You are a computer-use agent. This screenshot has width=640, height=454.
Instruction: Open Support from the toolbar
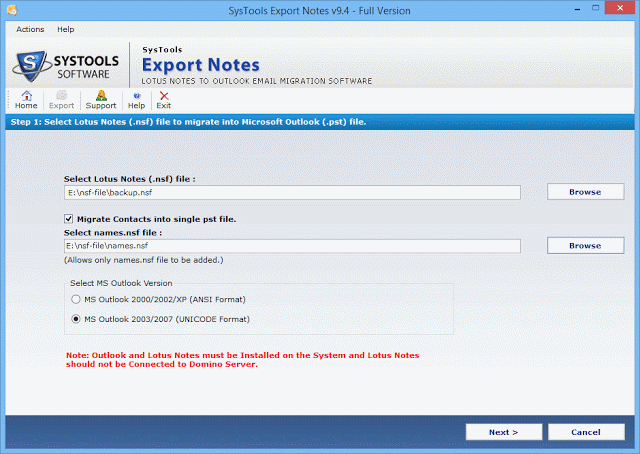coord(101,100)
